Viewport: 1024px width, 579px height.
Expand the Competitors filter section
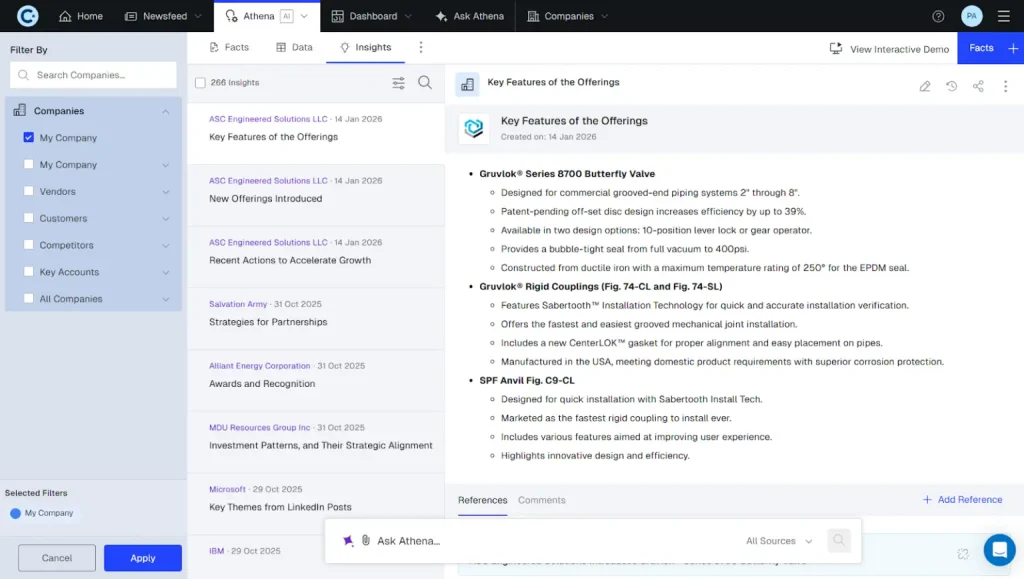coord(166,245)
